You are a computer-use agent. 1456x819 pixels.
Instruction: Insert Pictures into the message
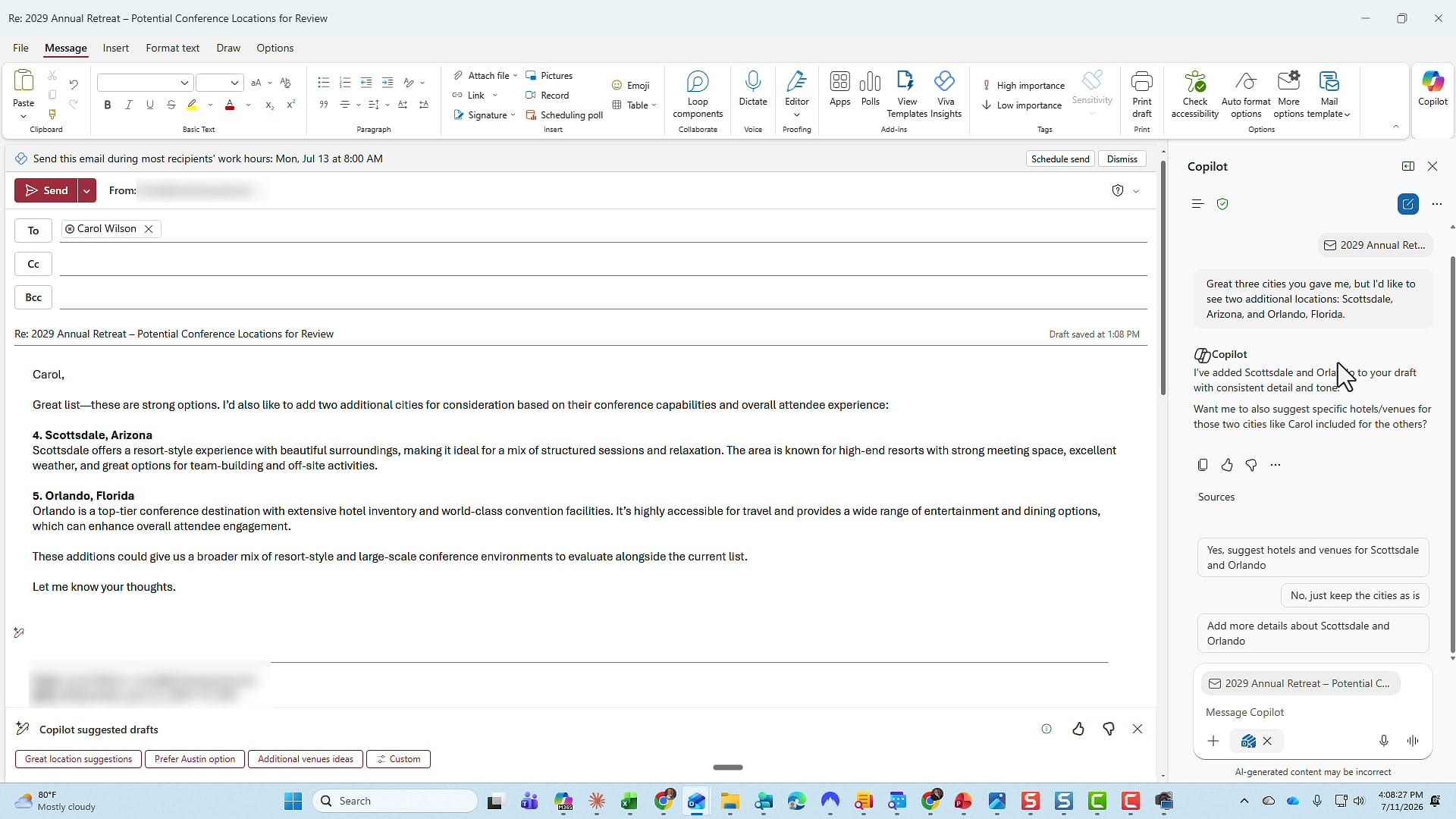(549, 76)
